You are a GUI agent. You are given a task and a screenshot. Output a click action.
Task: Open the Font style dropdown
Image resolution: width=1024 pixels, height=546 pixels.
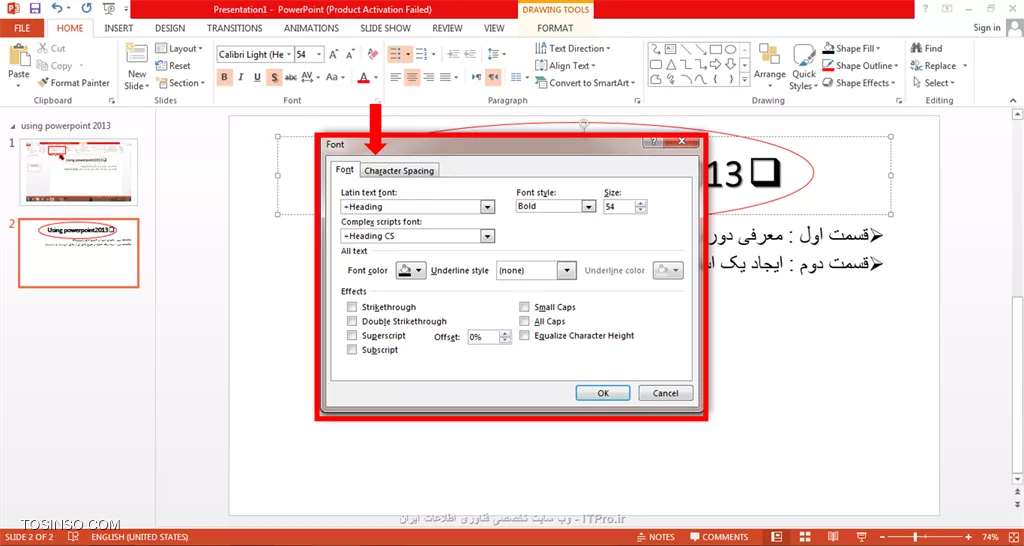point(589,206)
